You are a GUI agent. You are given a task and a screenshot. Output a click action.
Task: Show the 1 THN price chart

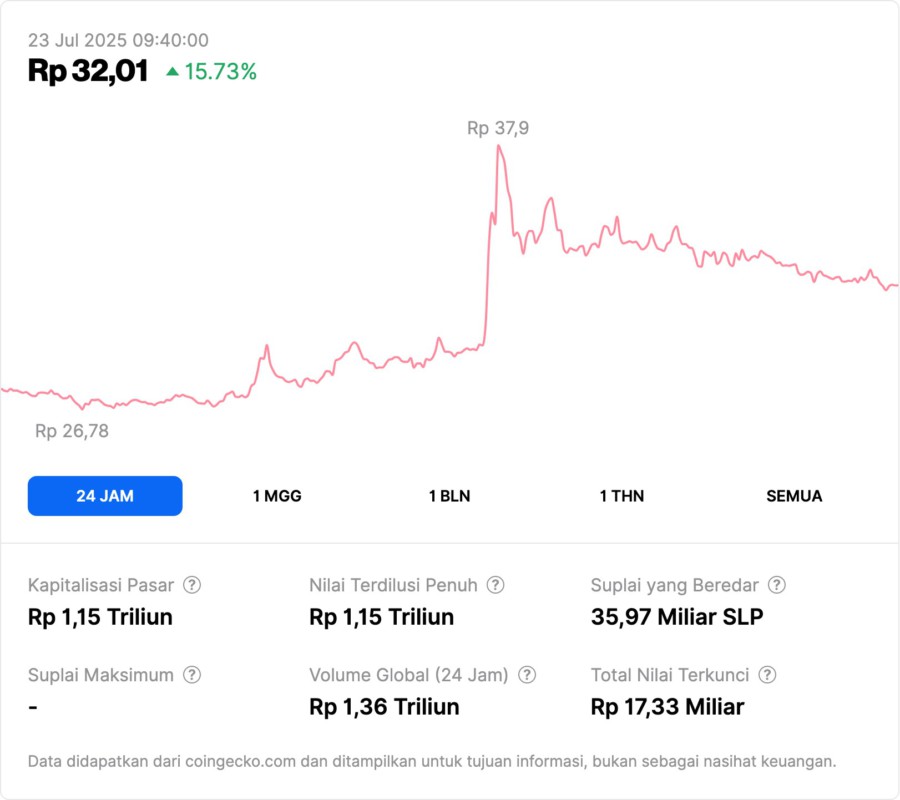pyautogui.click(x=622, y=496)
